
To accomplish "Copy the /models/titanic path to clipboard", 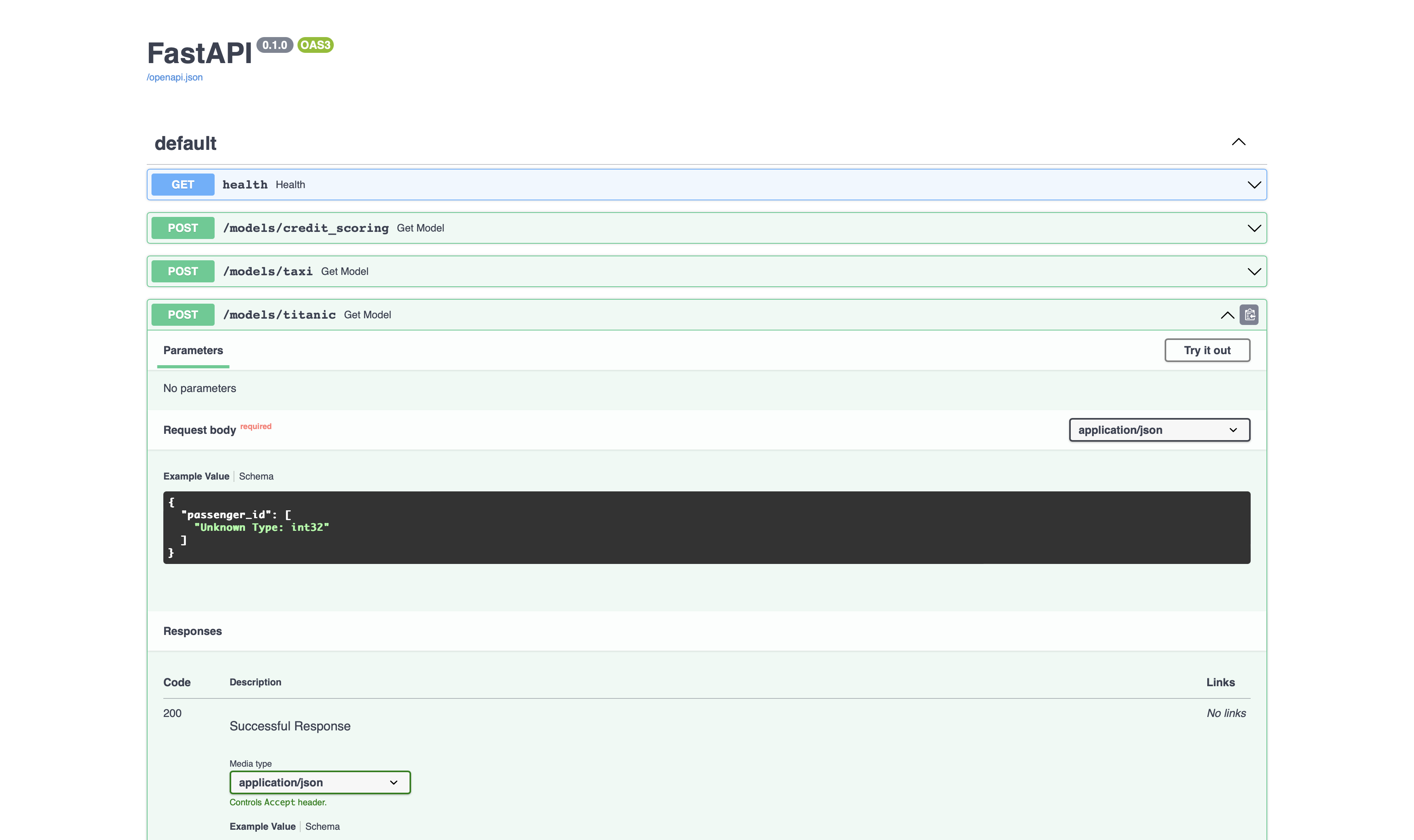I will (1249, 315).
